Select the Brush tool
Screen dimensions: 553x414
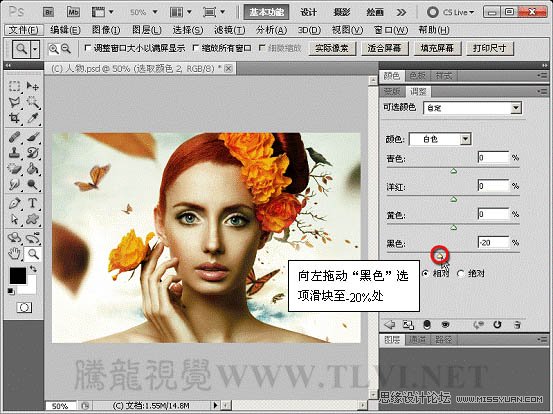[x=32, y=137]
